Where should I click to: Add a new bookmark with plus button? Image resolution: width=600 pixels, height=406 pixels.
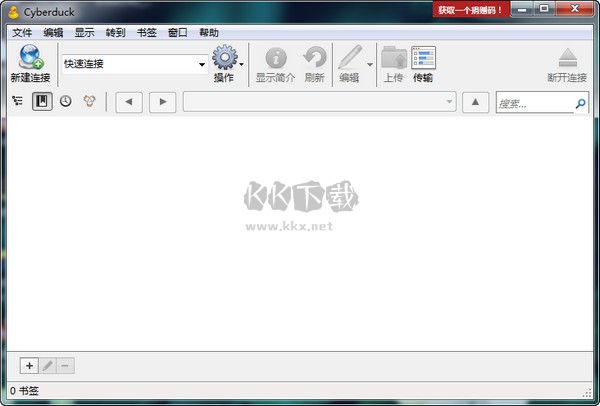(29, 366)
